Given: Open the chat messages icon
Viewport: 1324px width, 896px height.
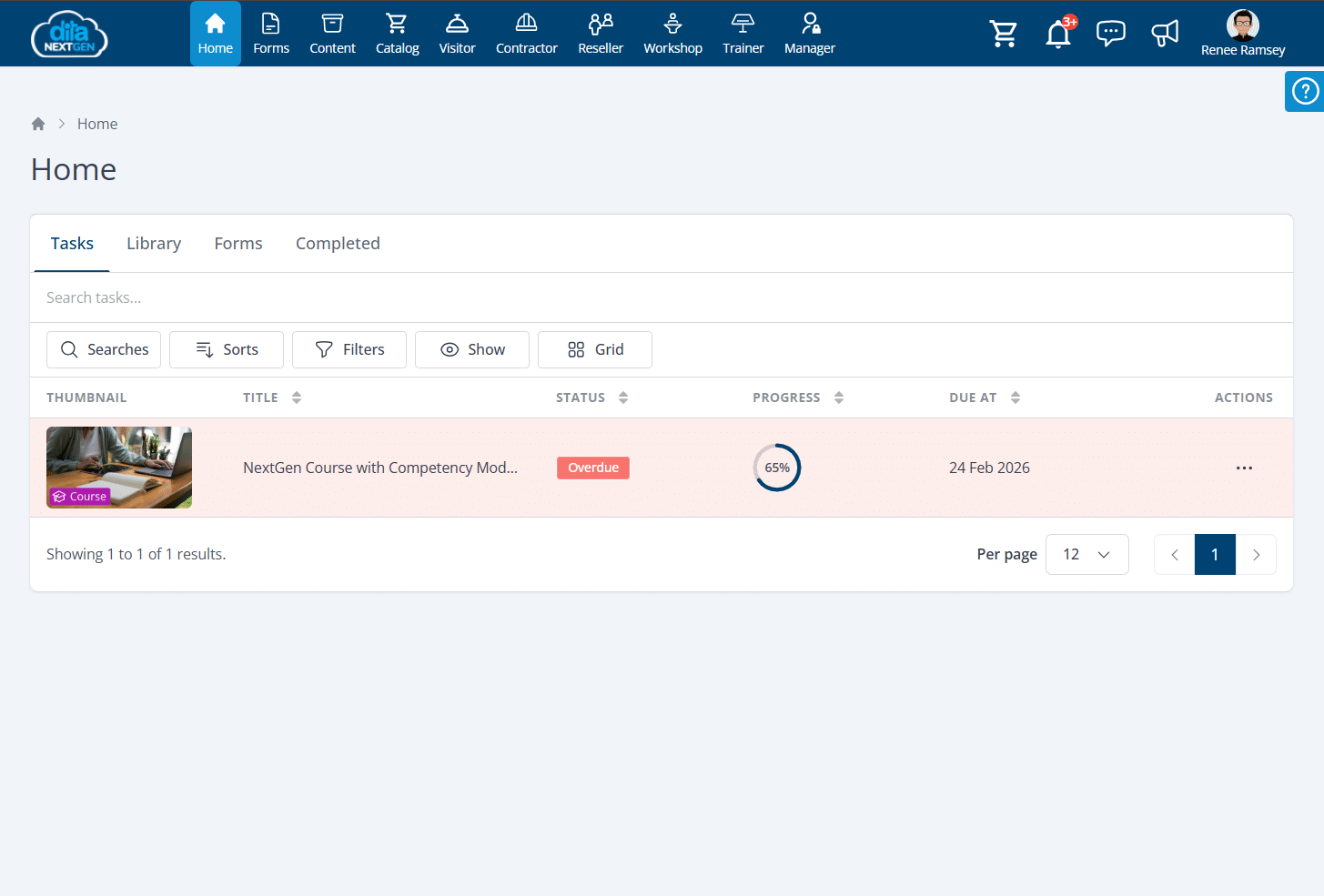Looking at the screenshot, I should pyautogui.click(x=1110, y=34).
